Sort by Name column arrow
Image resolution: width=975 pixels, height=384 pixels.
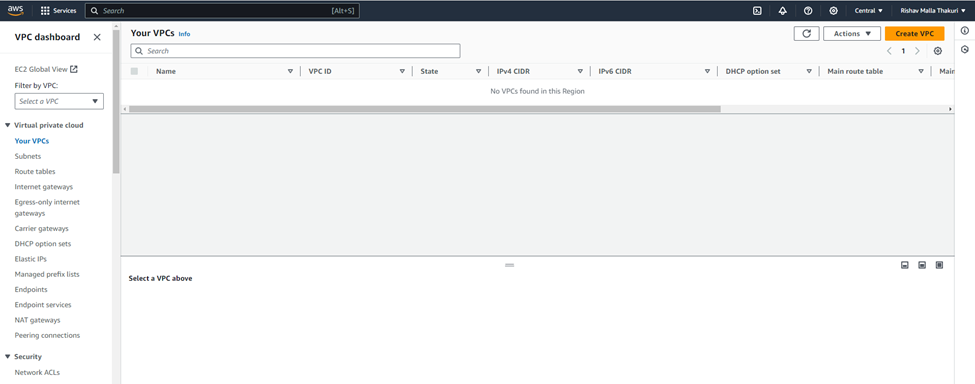(290, 71)
